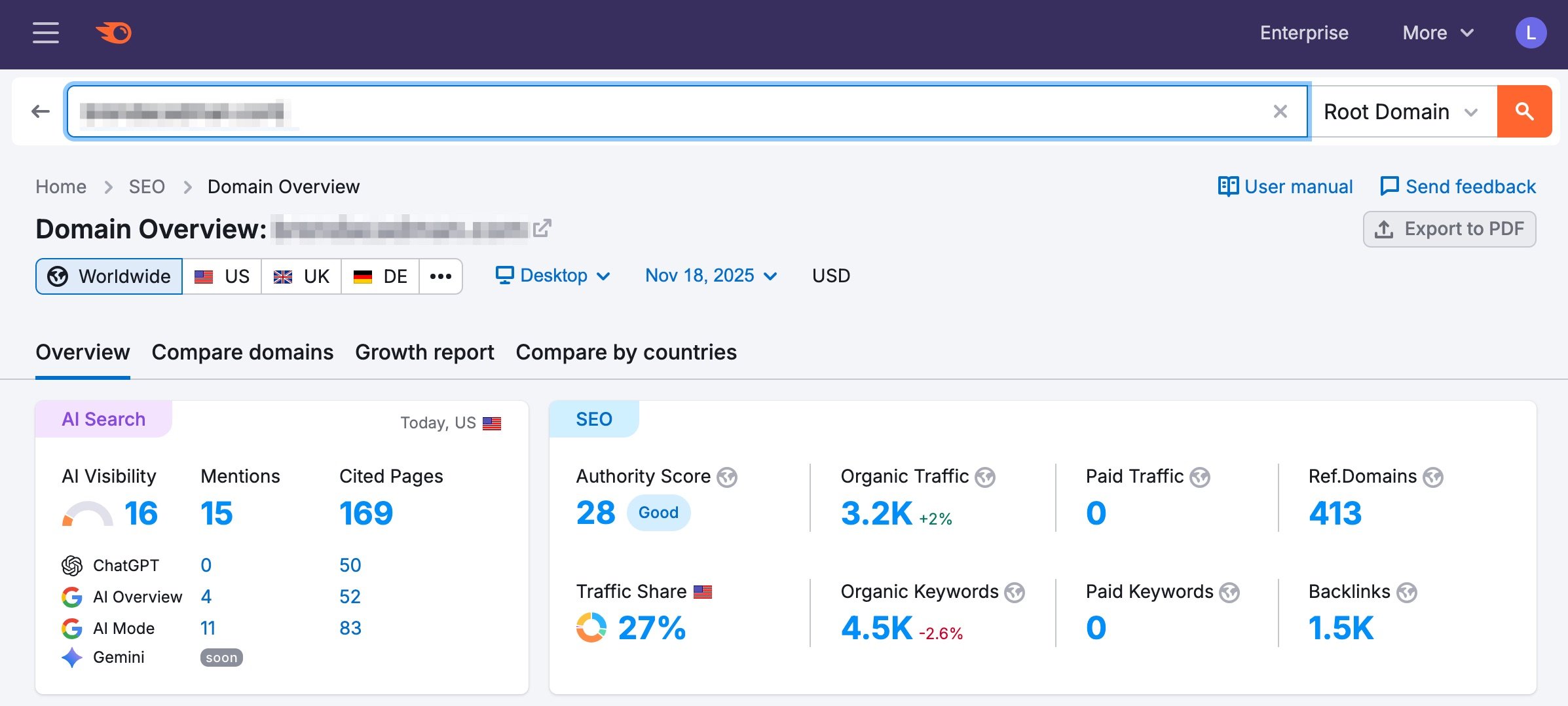Switch to the Compare domains tab
The width and height of the screenshot is (1568, 706).
tap(242, 352)
